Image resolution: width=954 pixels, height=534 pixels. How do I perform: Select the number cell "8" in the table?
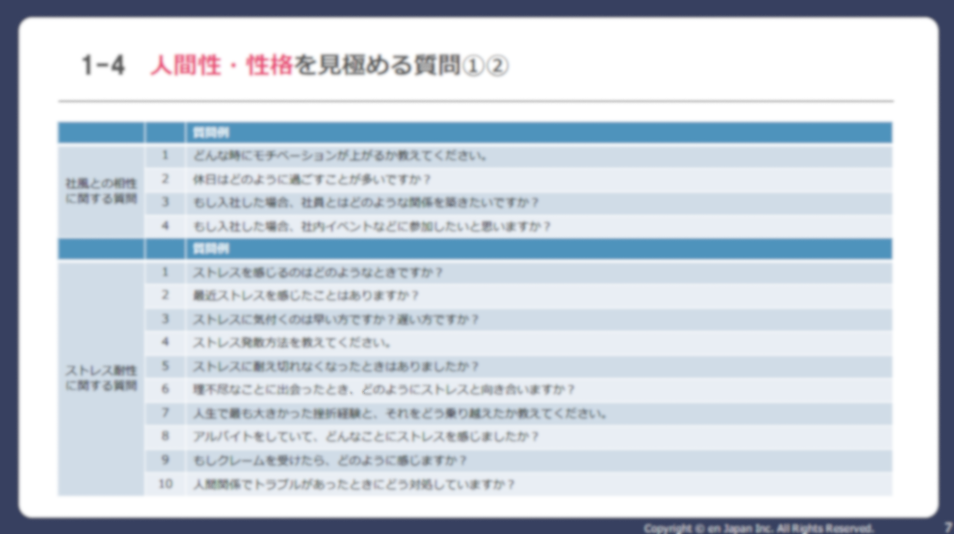point(165,437)
